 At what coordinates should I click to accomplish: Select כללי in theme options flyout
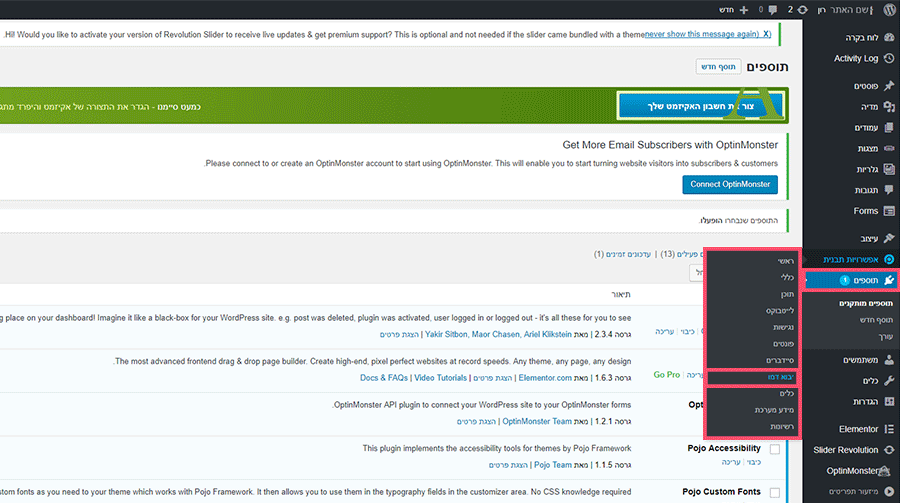(x=787, y=277)
